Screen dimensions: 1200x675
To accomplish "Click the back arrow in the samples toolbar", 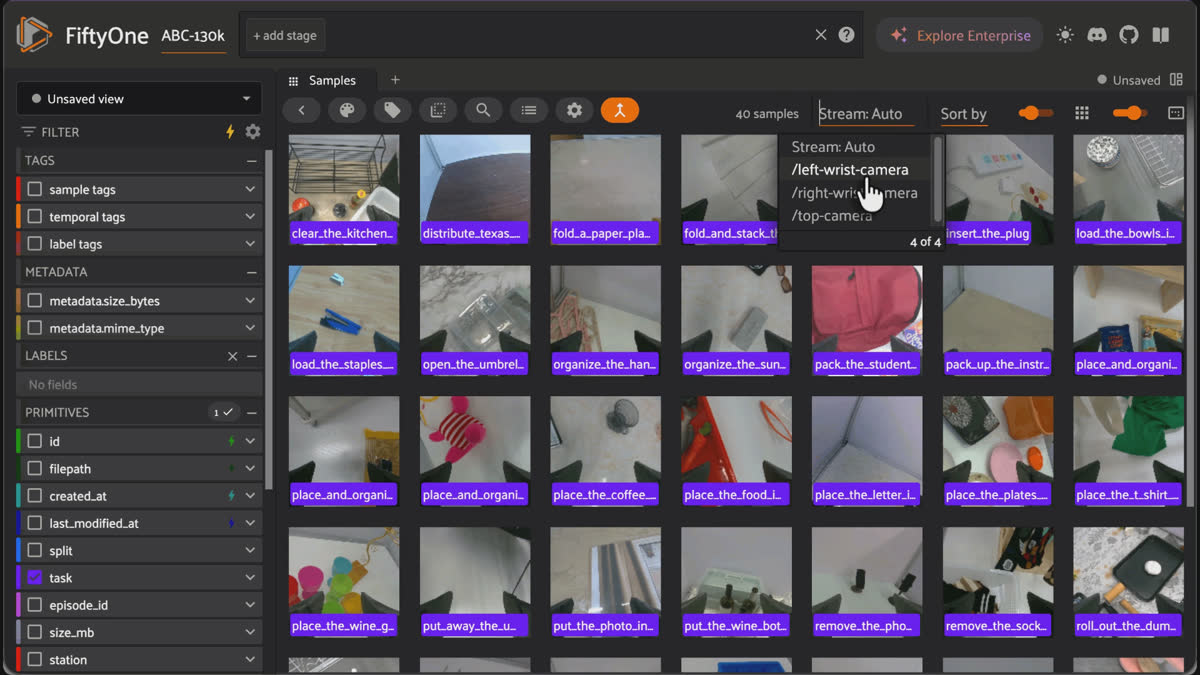I will (302, 111).
